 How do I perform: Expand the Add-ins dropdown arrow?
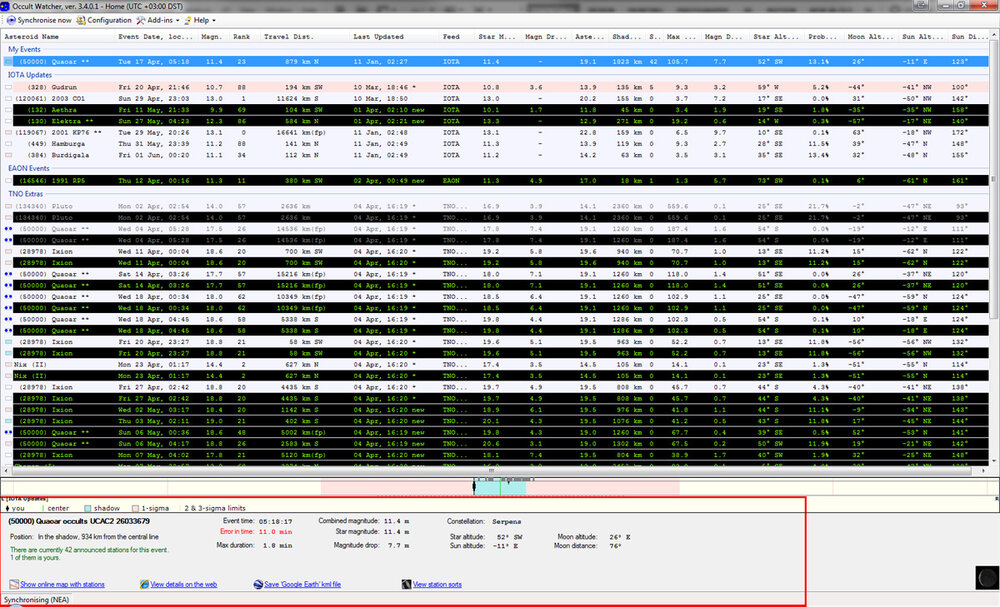pyautogui.click(x=179, y=20)
